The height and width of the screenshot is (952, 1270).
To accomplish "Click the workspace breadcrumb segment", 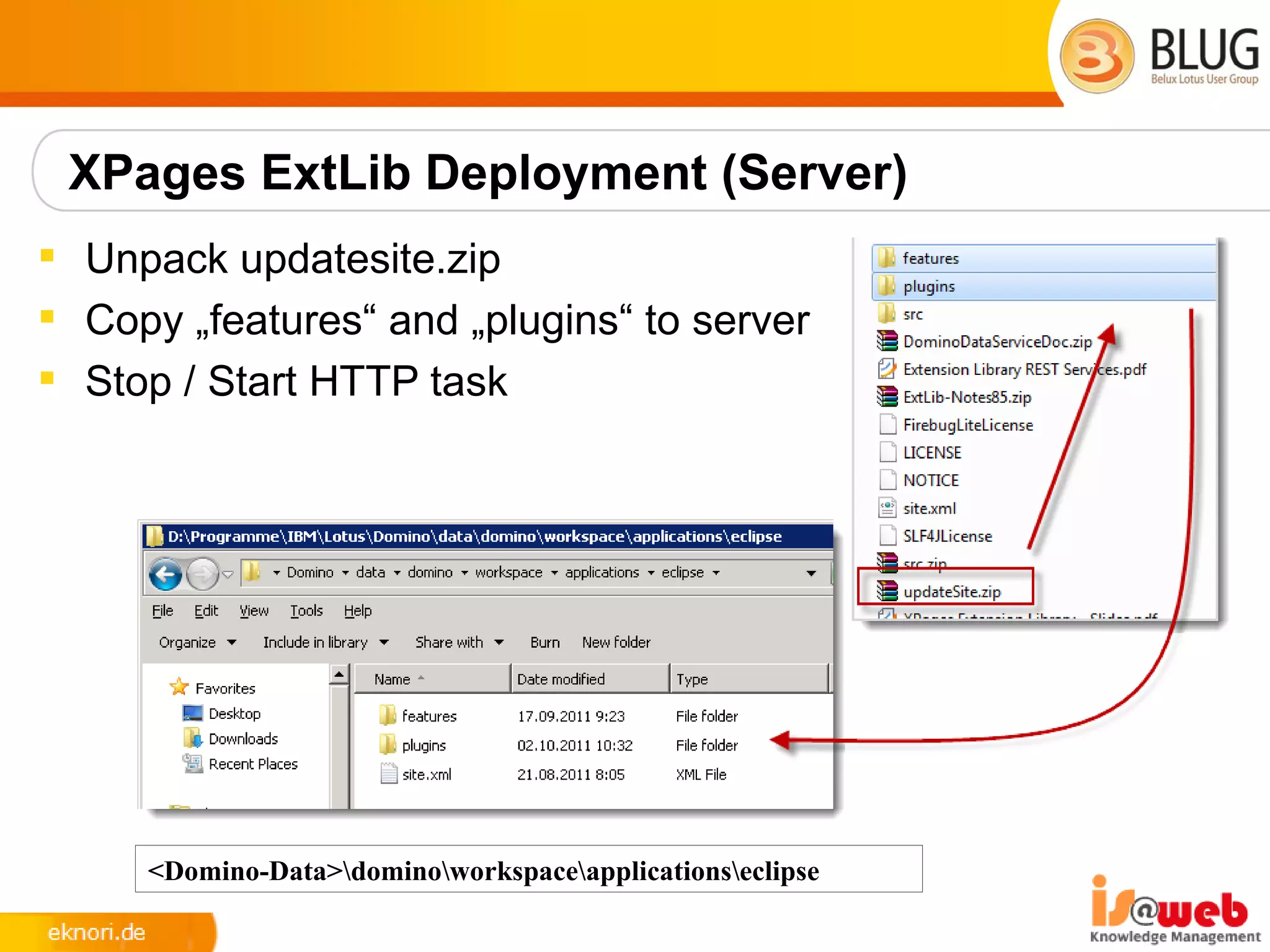I will [x=508, y=572].
